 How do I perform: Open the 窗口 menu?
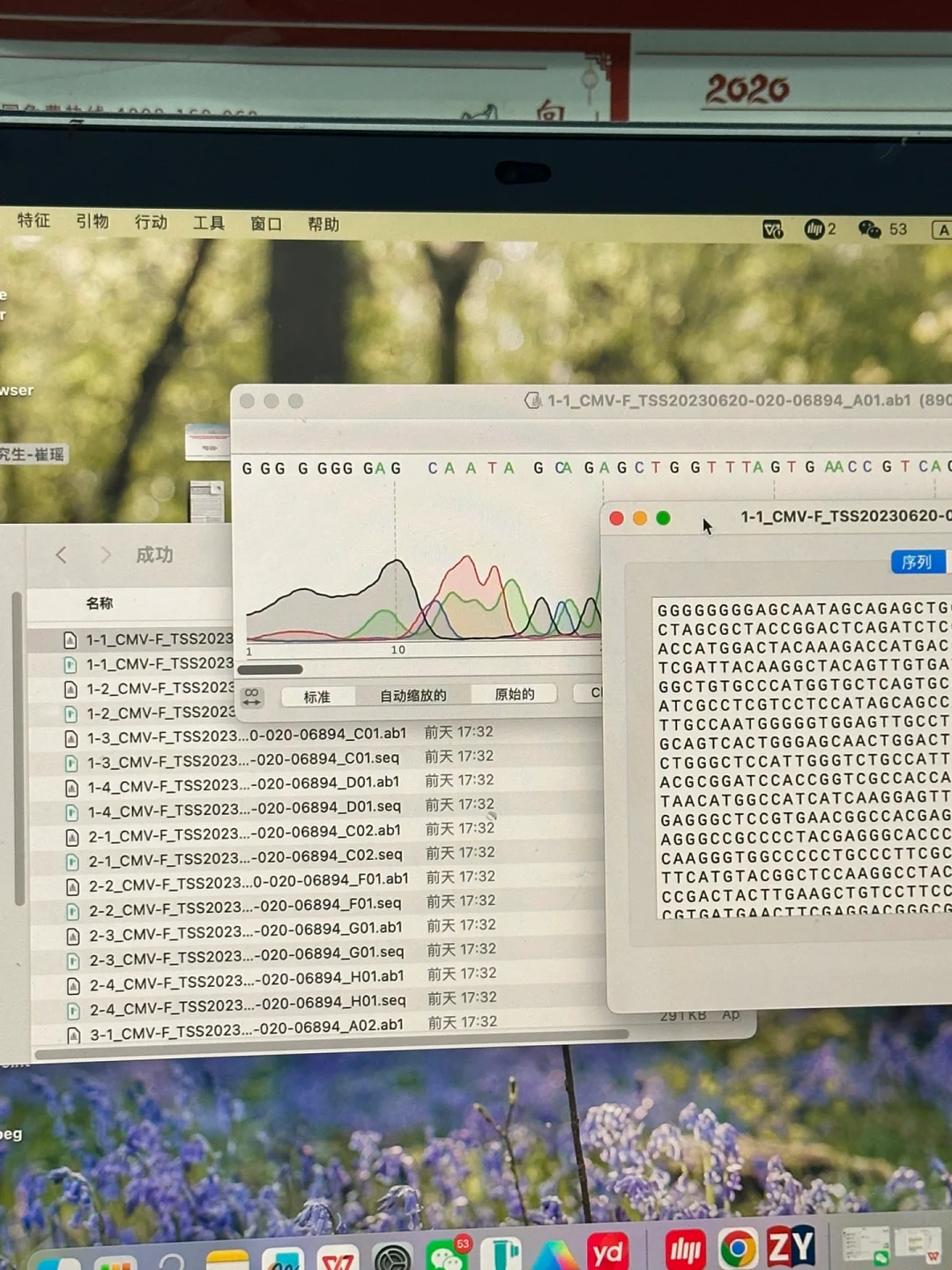(x=266, y=224)
